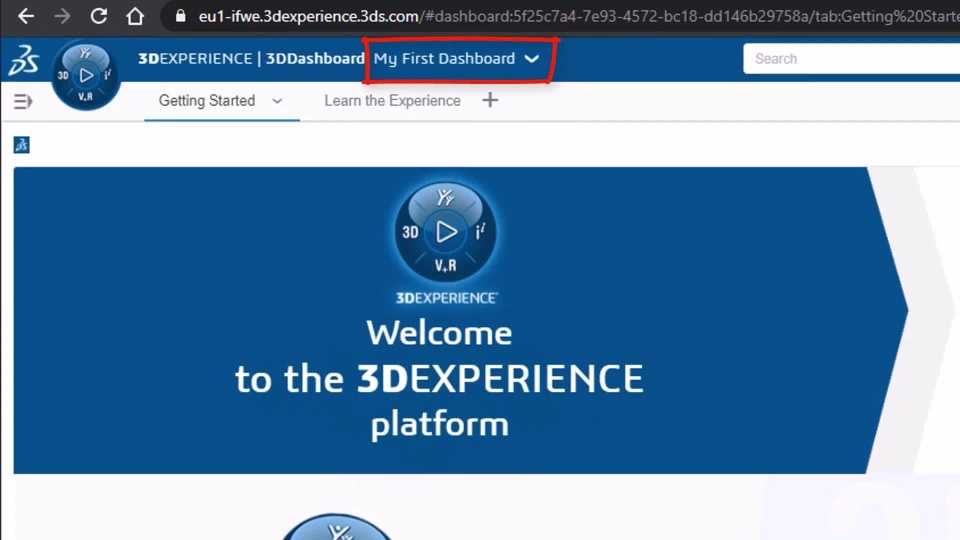Switch to Learn the Experience tab
Image resolution: width=960 pixels, height=540 pixels.
click(392, 101)
